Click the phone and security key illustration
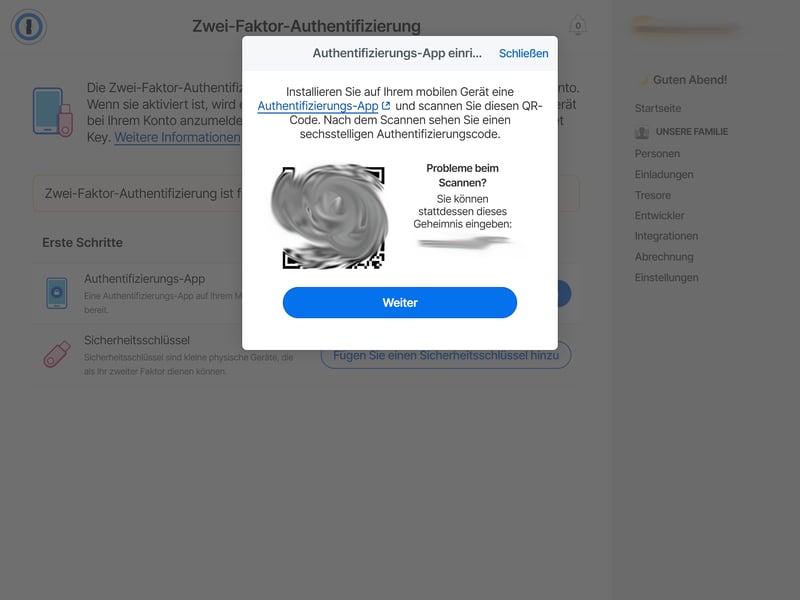Screen dimensions: 800x600 pyautogui.click(x=53, y=112)
